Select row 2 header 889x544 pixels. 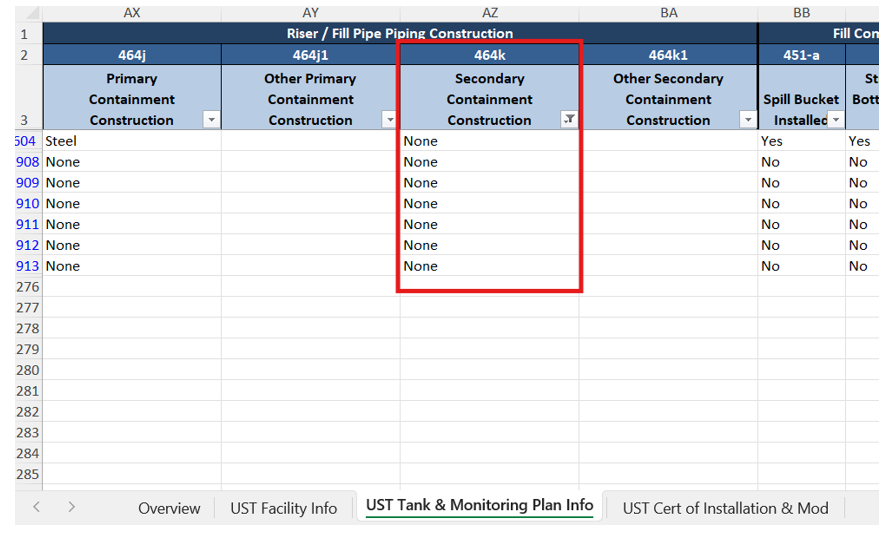pos(28,55)
